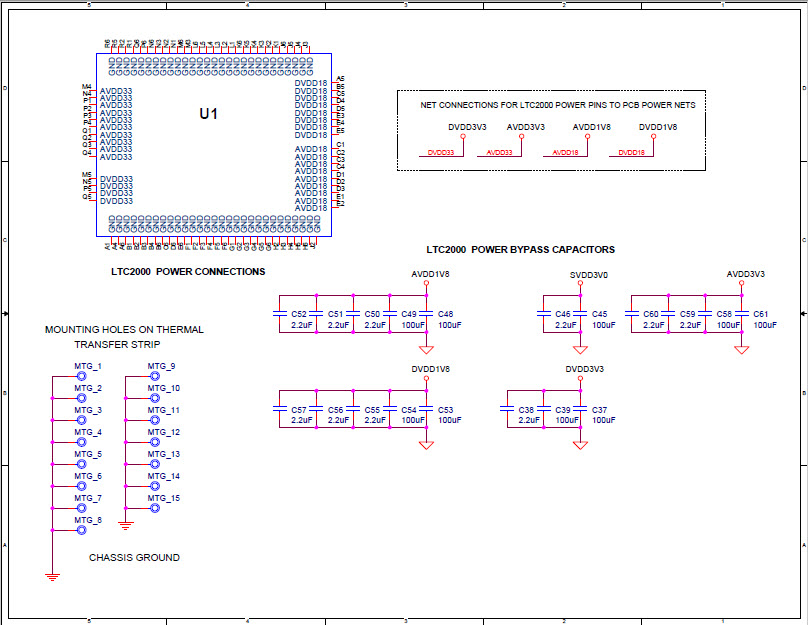Click the ground arrow below C53

click(x=427, y=443)
